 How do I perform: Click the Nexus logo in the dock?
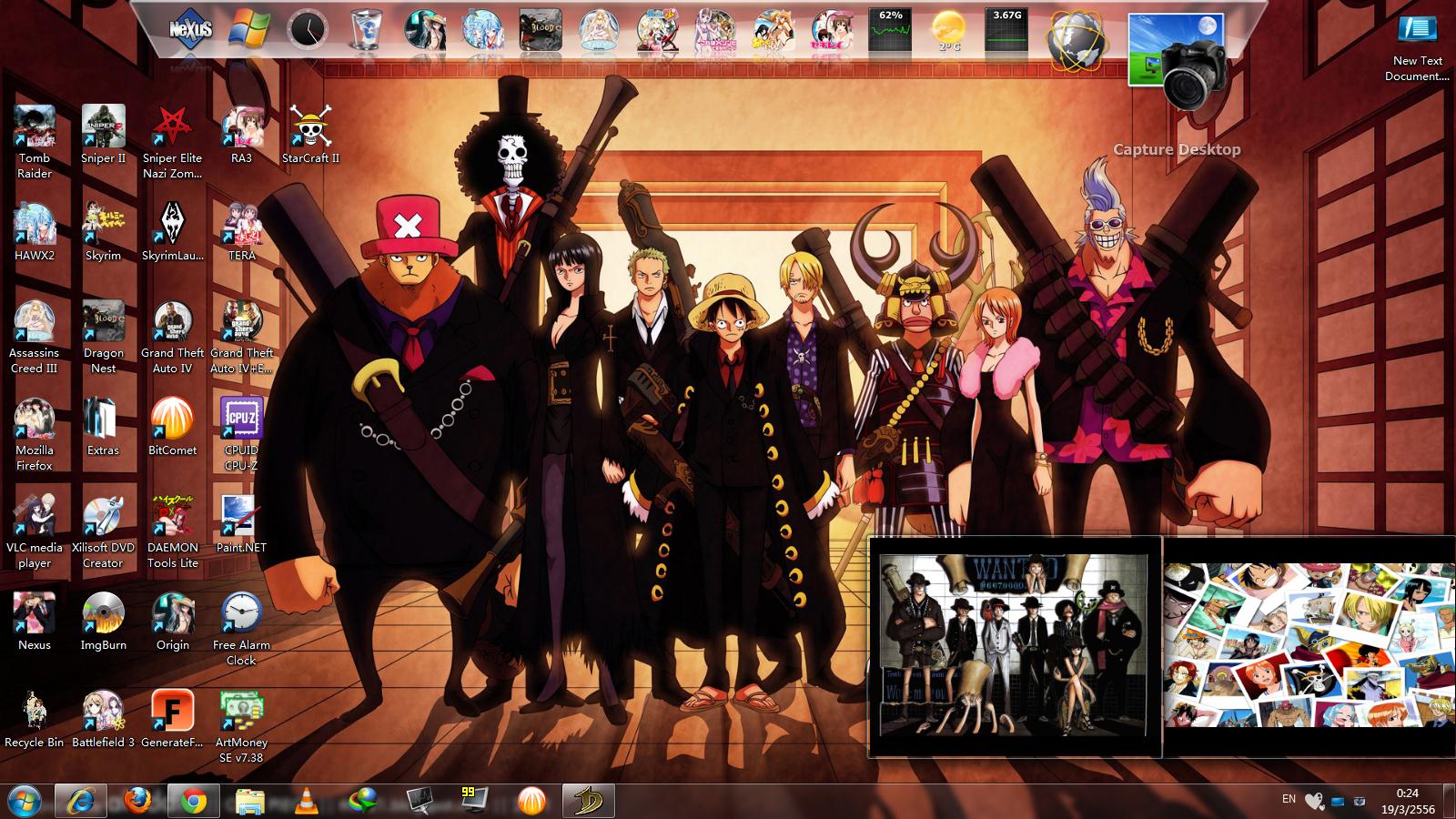189,29
